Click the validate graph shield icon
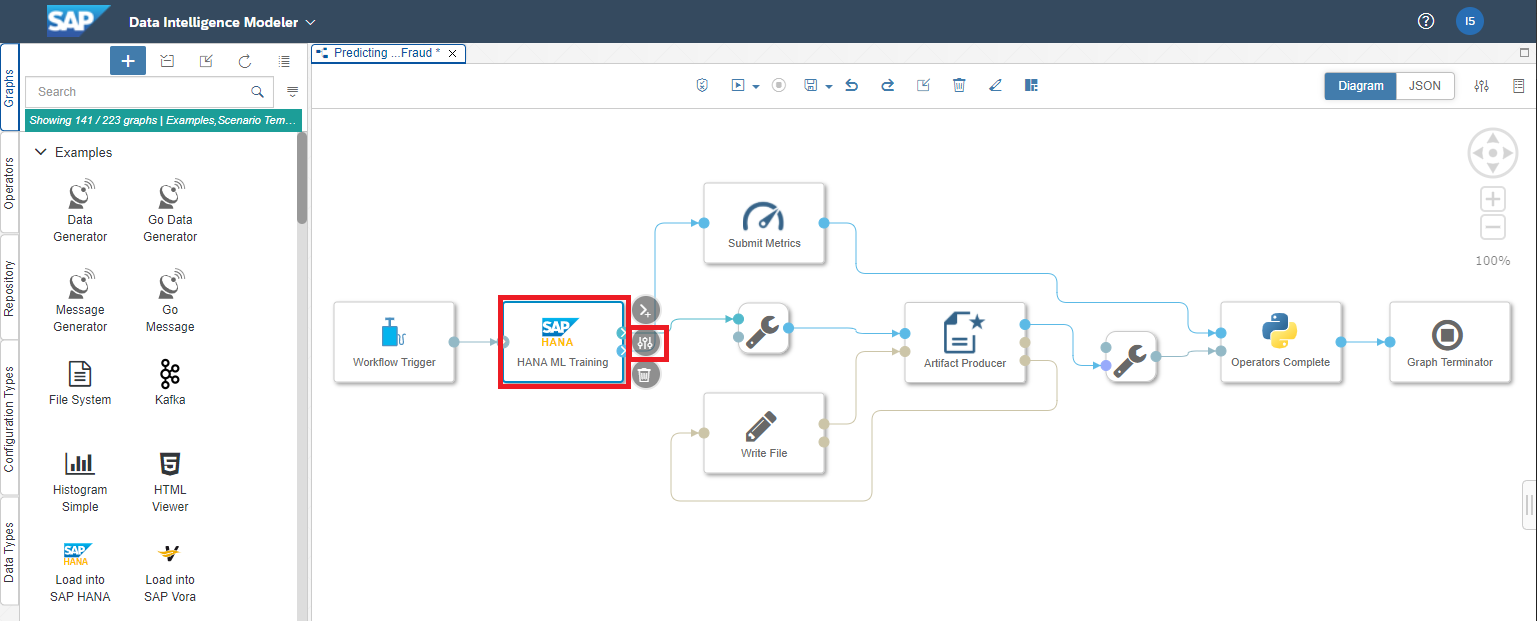Viewport: 1537px width, 621px height. (703, 86)
